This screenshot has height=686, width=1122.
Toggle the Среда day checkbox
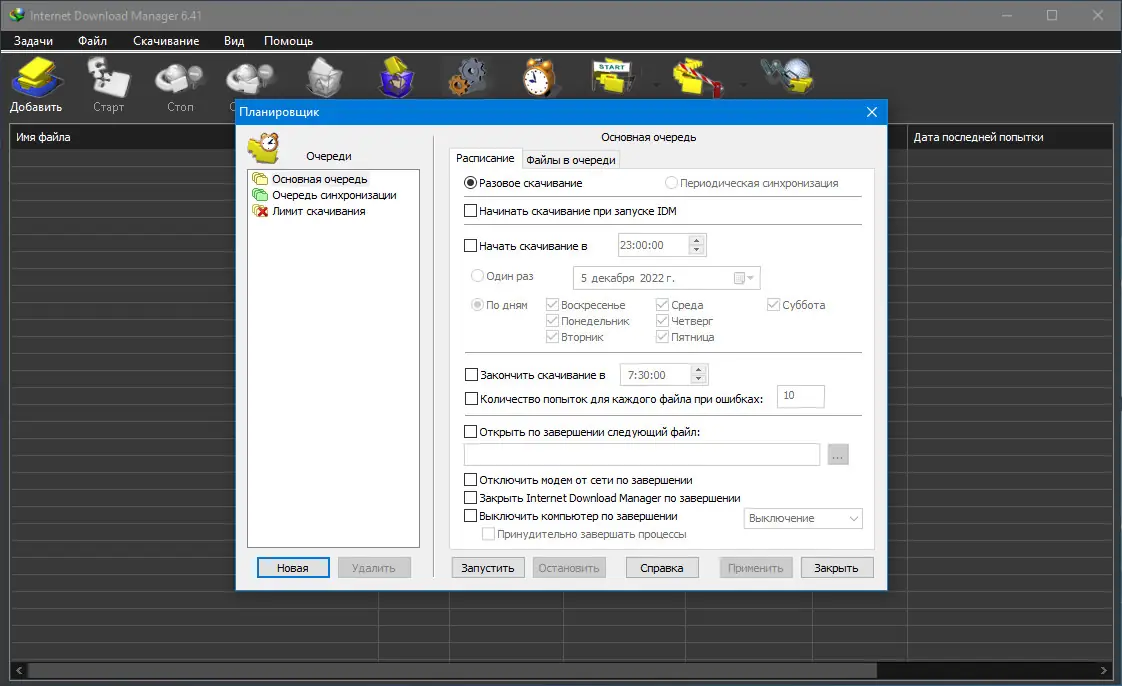pyautogui.click(x=662, y=305)
